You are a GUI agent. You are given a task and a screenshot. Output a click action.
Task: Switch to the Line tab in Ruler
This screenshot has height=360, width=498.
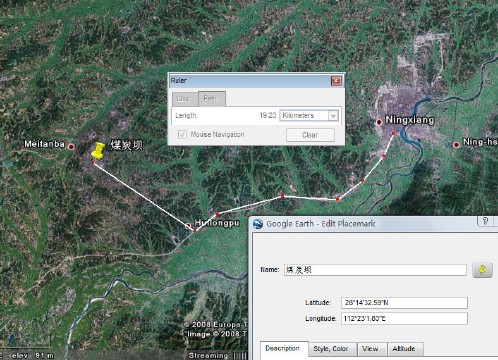coord(183,99)
